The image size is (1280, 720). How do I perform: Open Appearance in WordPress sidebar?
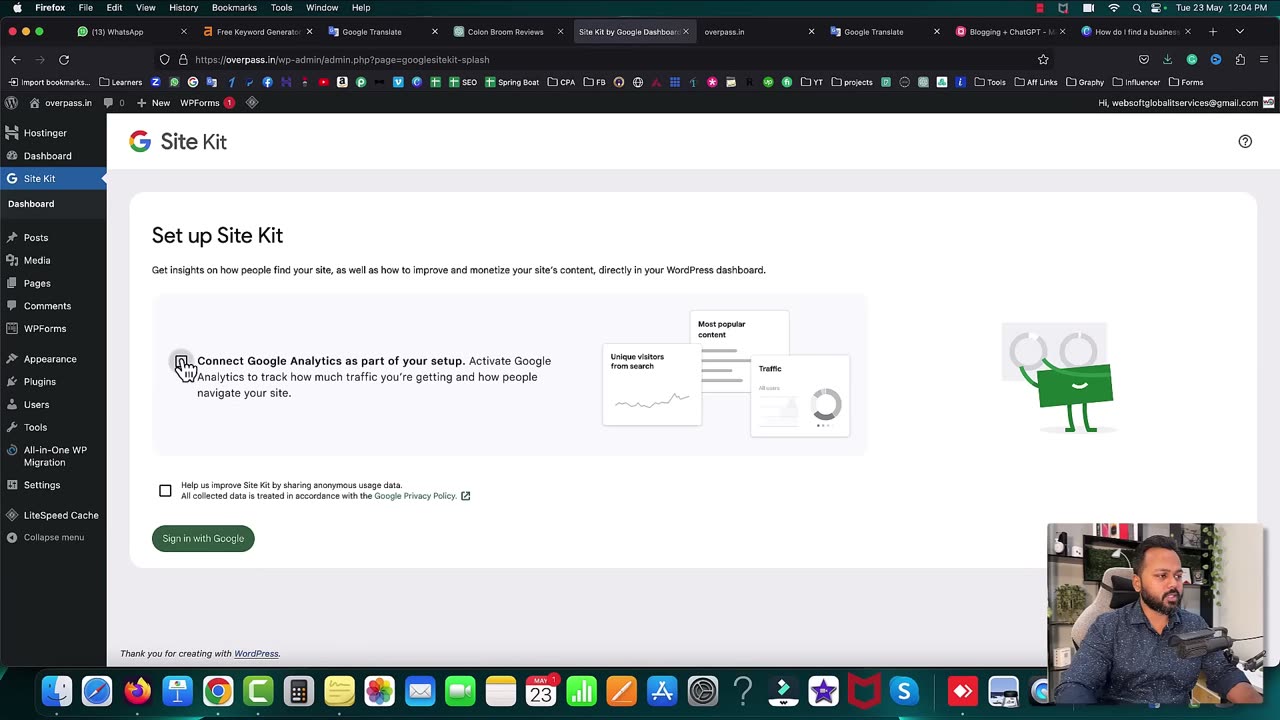tap(50, 359)
